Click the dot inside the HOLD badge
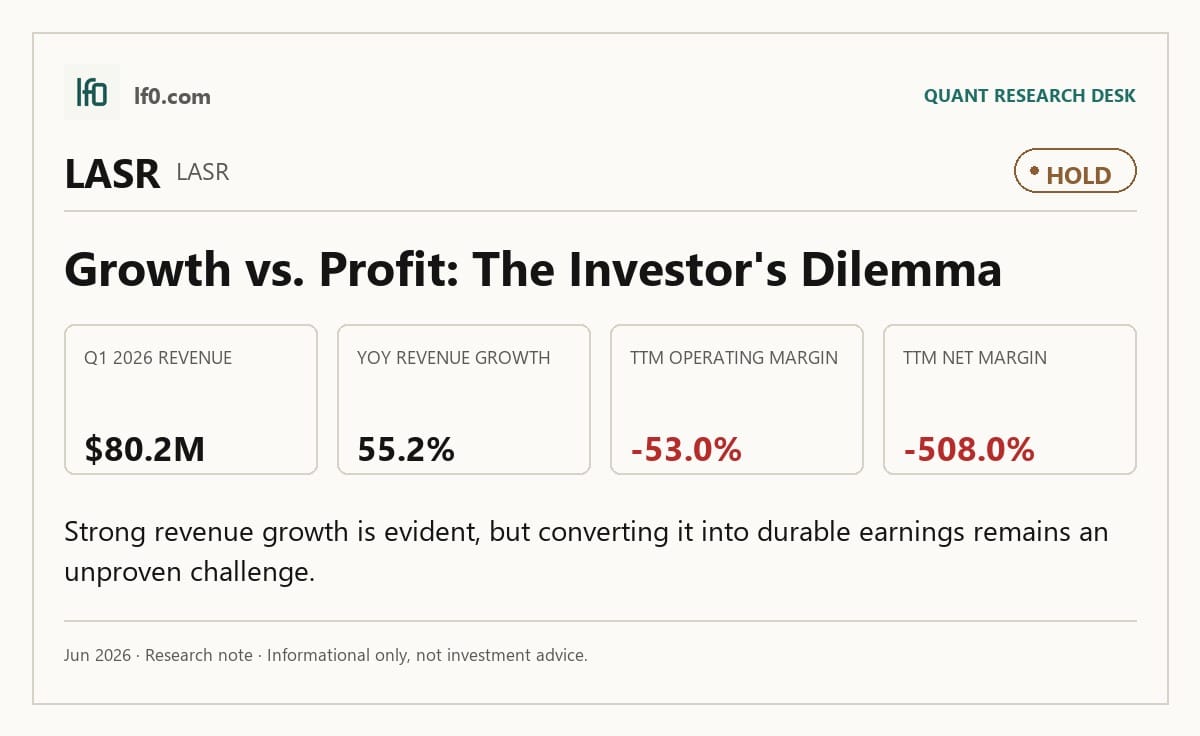This screenshot has height=736, width=1200. click(x=1035, y=171)
